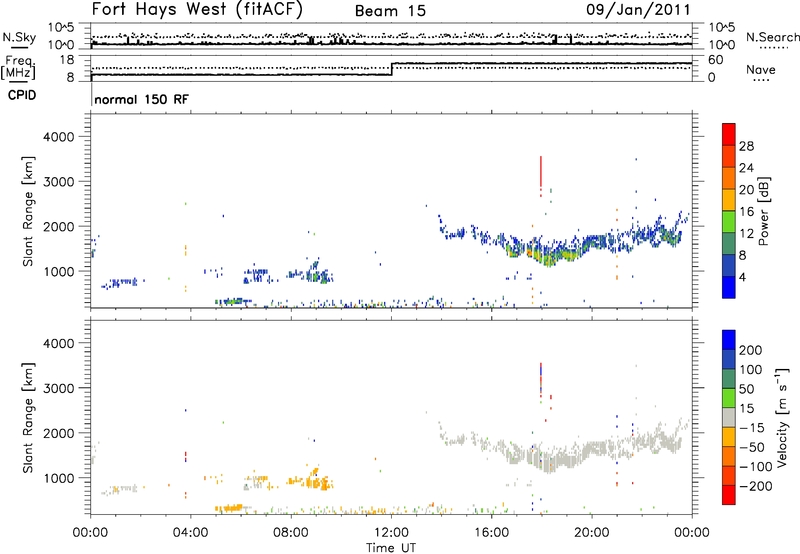Click the red bottom segment of Velocity colorbar
The height and width of the screenshot is (554, 800).
[729, 495]
